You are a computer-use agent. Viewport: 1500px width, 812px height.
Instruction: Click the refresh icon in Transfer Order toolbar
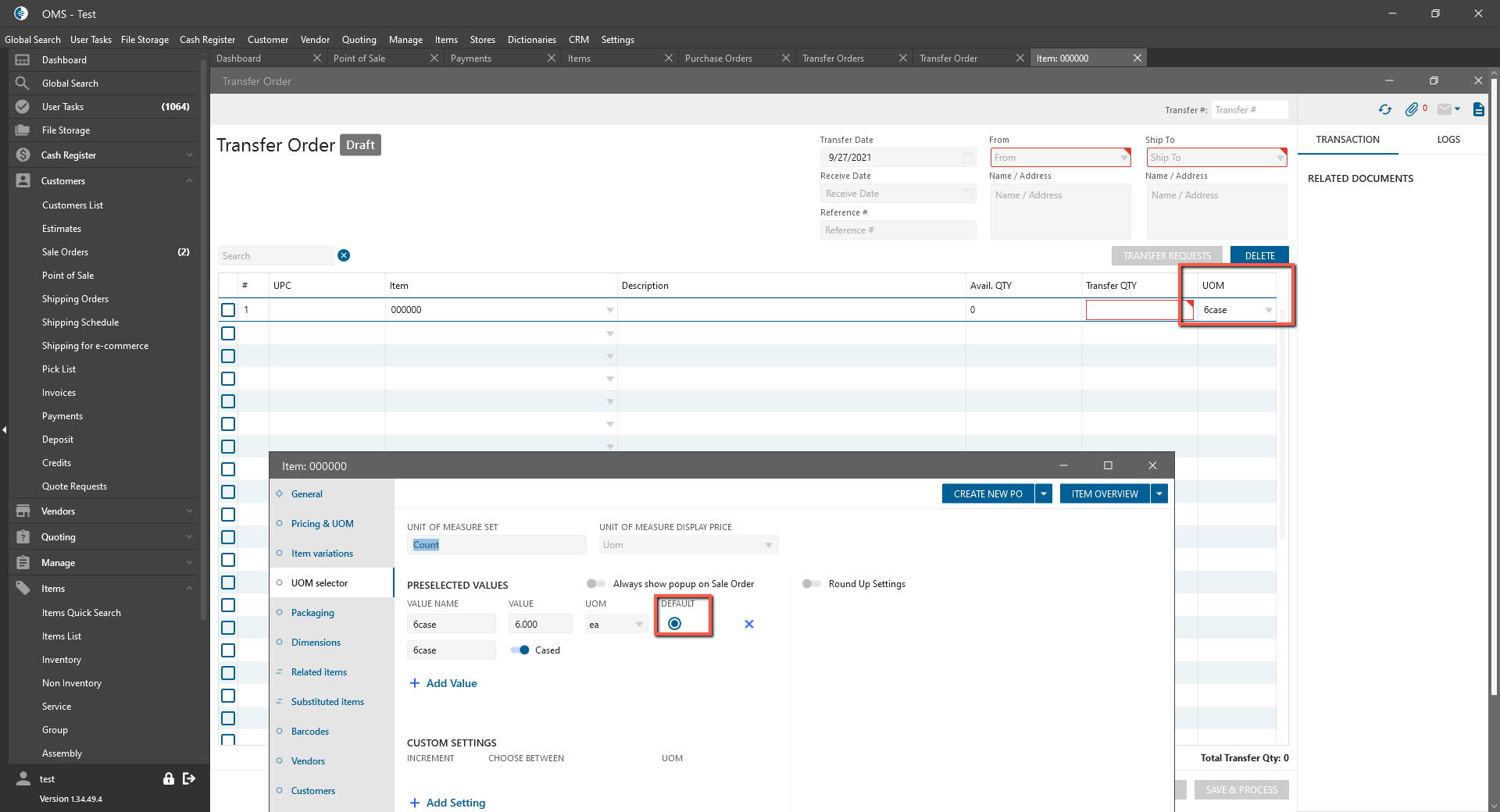1384,110
